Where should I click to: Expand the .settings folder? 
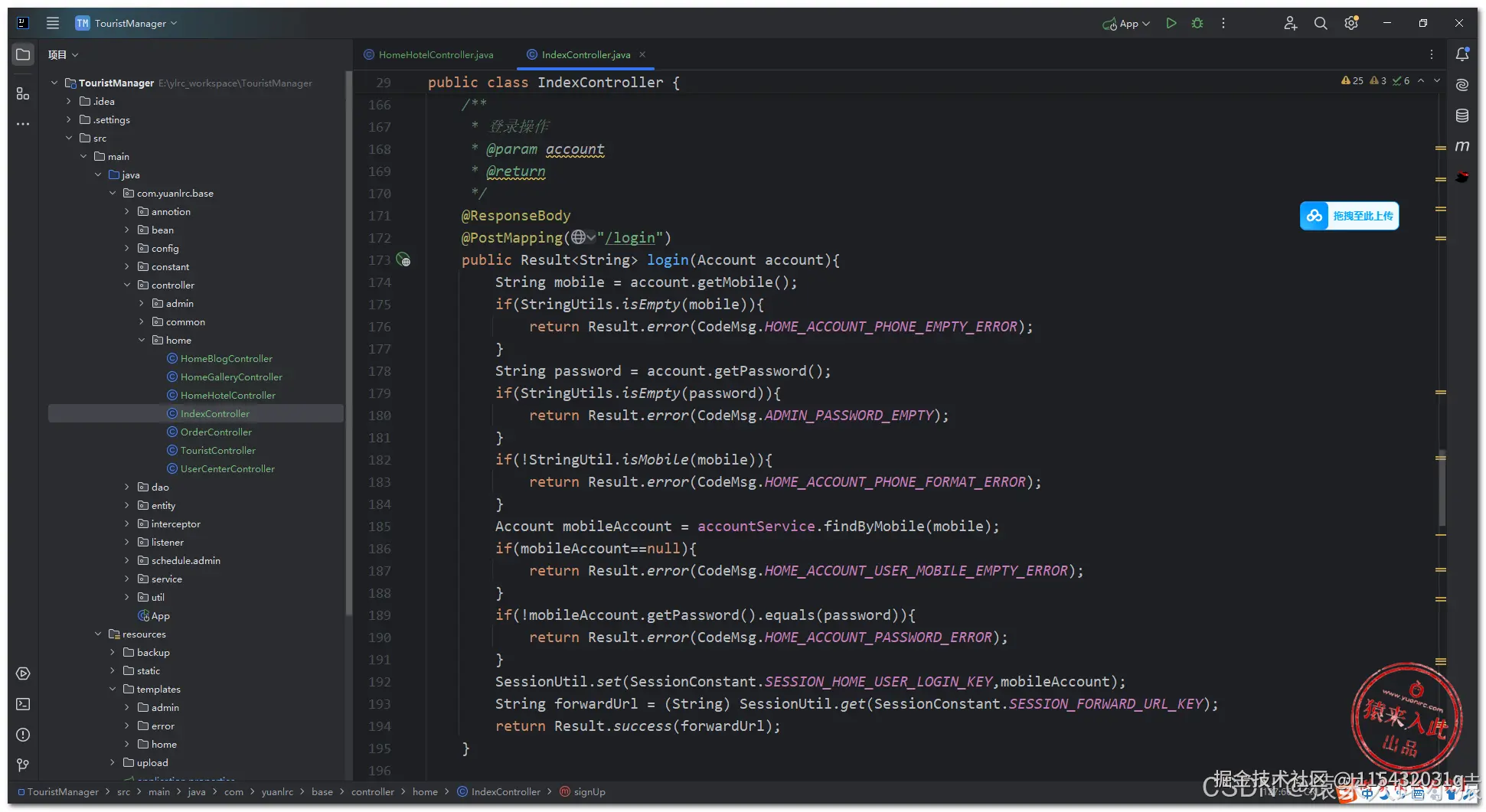point(69,119)
